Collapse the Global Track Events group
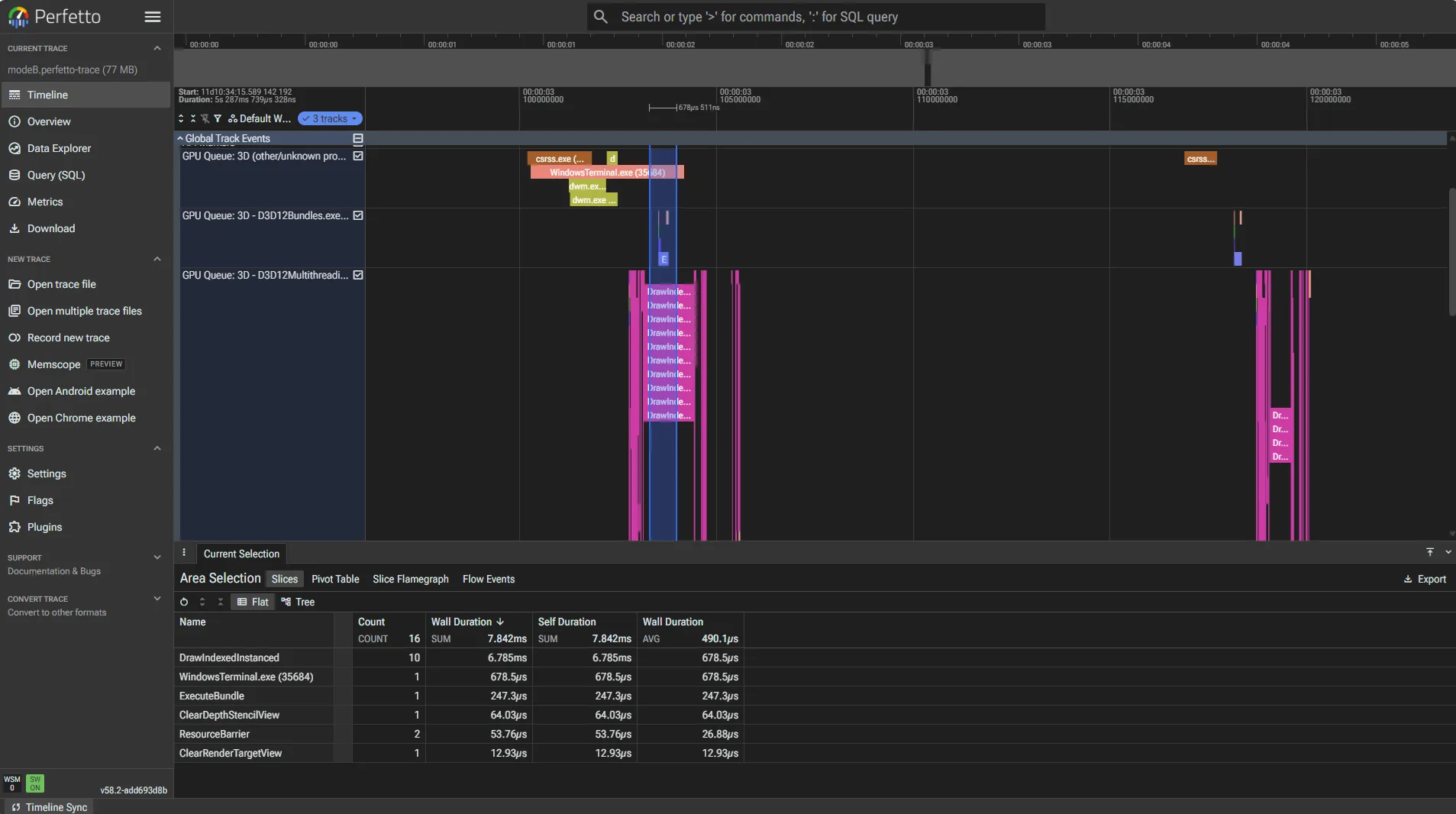The height and width of the screenshot is (814, 1456). coord(180,138)
